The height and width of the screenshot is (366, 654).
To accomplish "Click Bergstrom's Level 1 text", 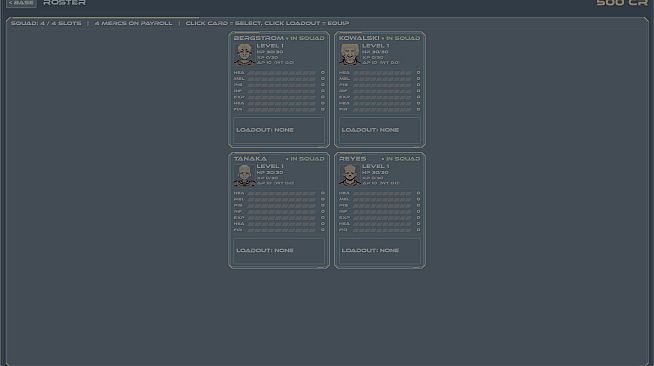I will pos(270,46).
